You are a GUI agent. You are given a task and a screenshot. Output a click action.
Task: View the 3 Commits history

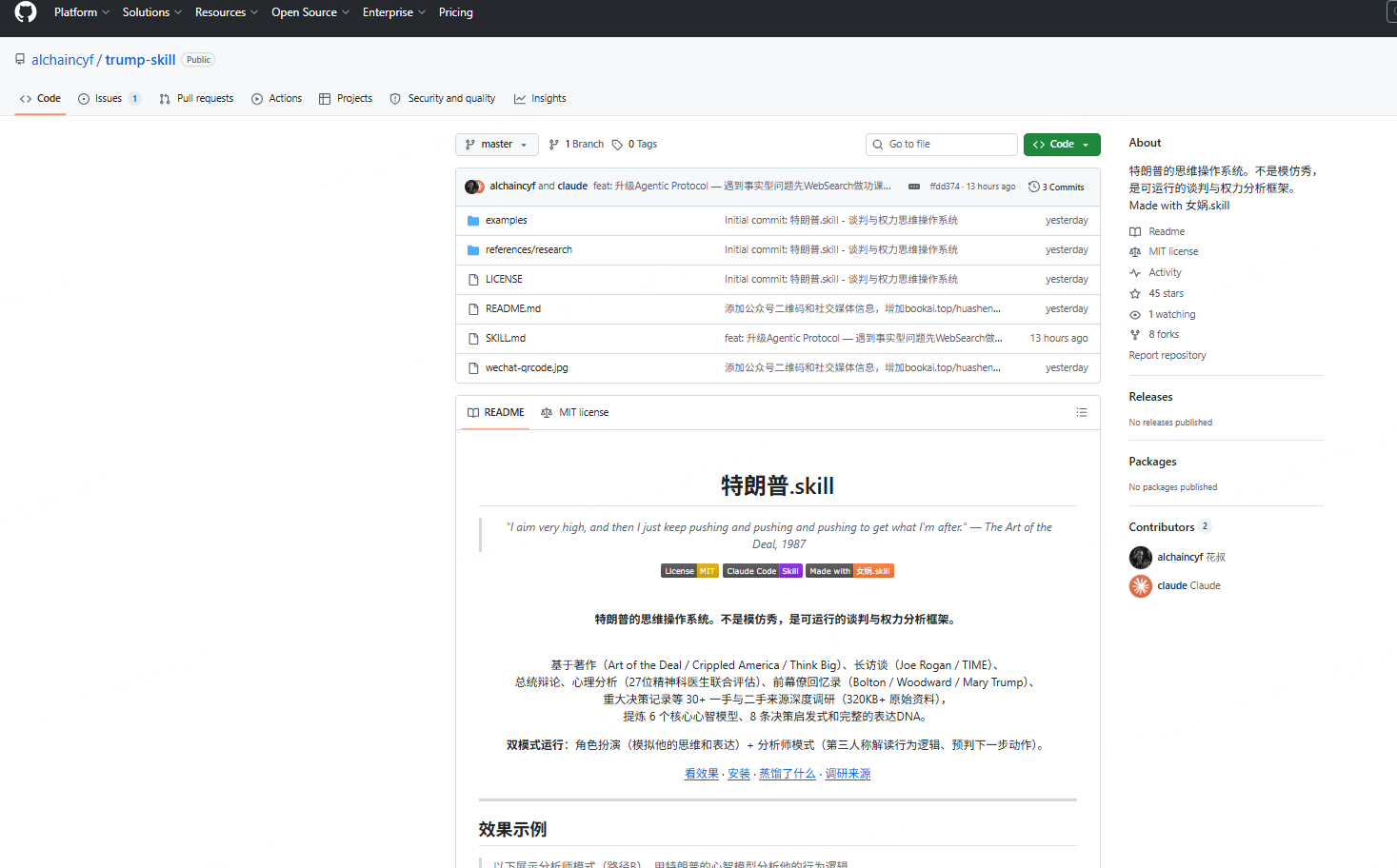tap(1056, 187)
